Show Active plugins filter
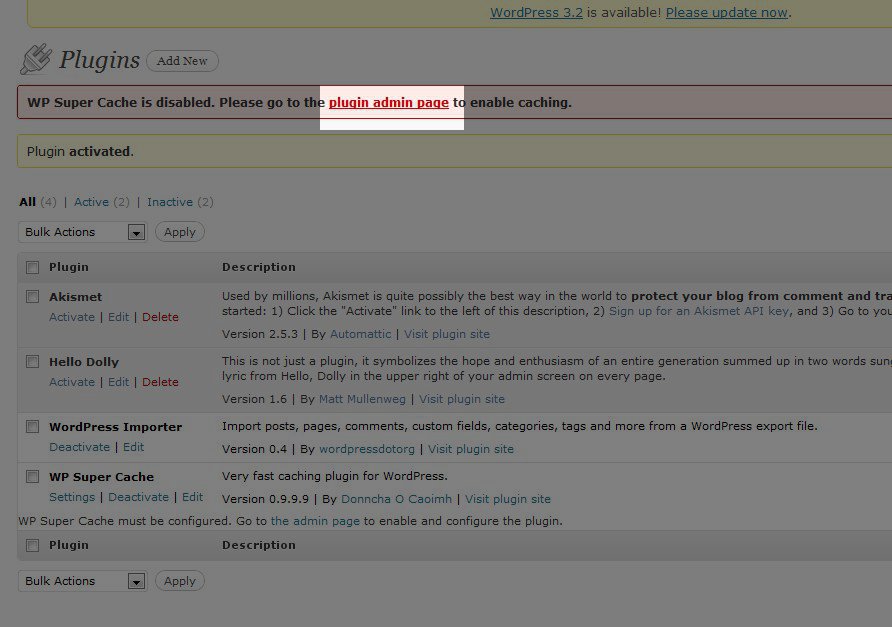Viewport: 892px width, 627px height. (91, 202)
